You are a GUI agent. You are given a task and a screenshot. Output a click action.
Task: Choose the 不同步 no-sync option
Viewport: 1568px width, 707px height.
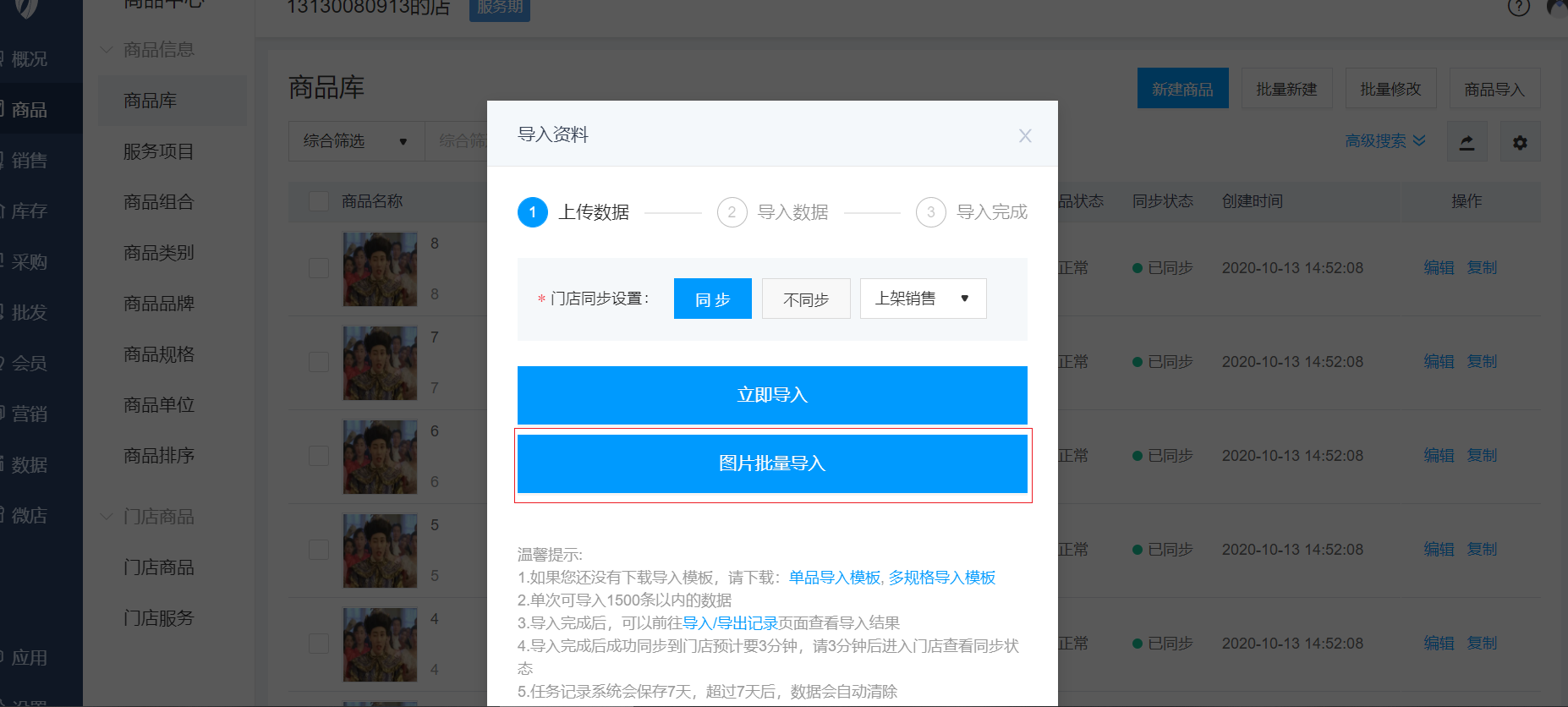805,299
